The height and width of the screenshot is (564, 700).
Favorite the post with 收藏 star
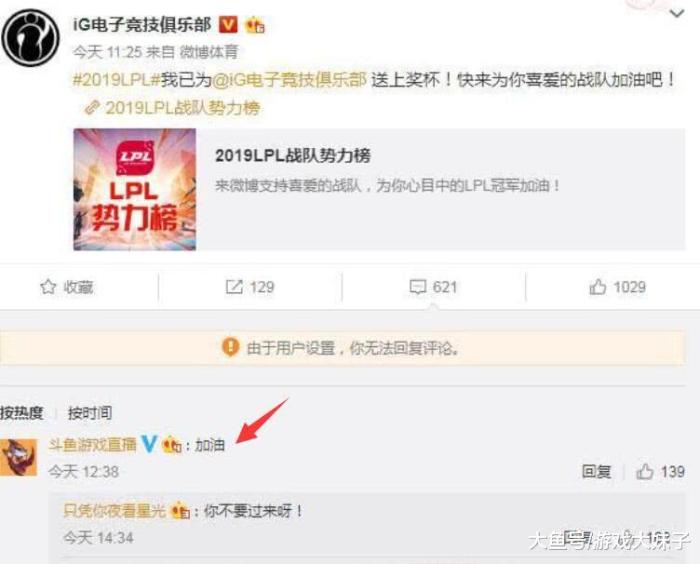pos(67,287)
